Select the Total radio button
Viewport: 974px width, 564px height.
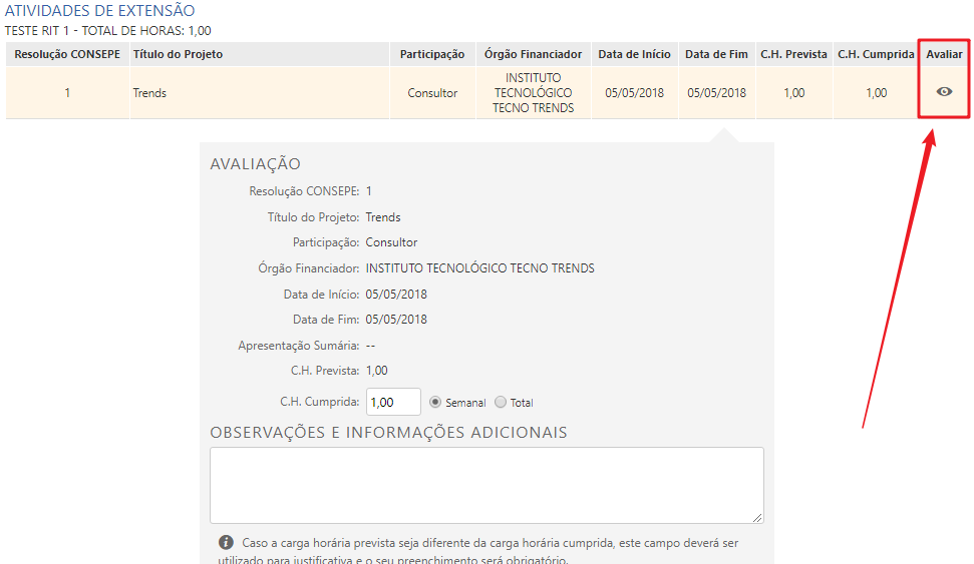point(501,402)
